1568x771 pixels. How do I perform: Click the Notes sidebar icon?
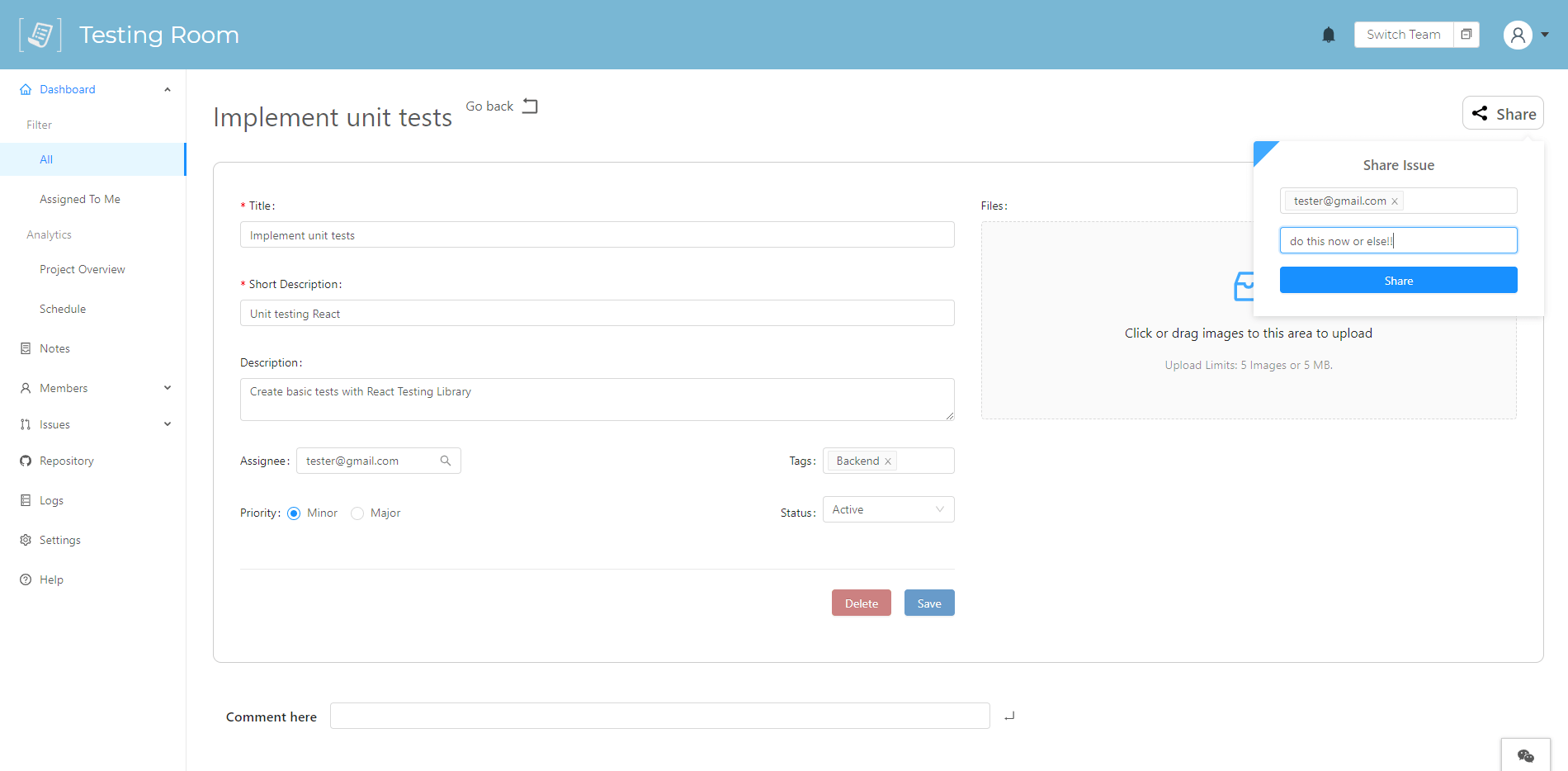26,348
